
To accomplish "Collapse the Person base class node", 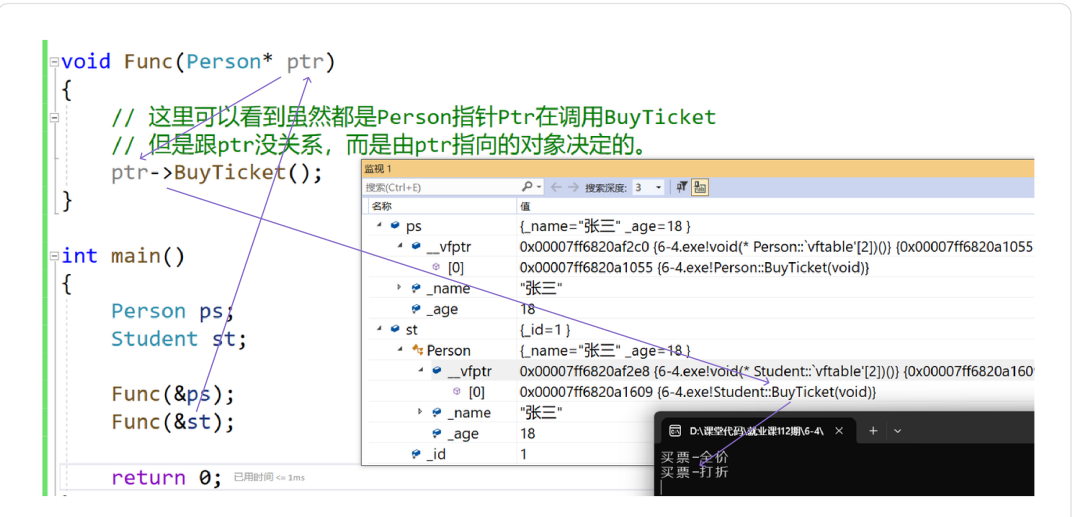I will coord(400,350).
